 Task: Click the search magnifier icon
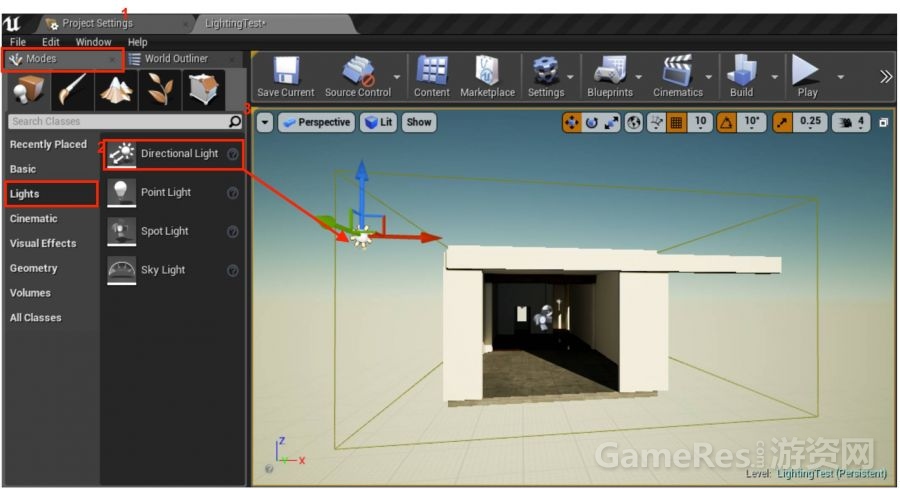[234, 121]
